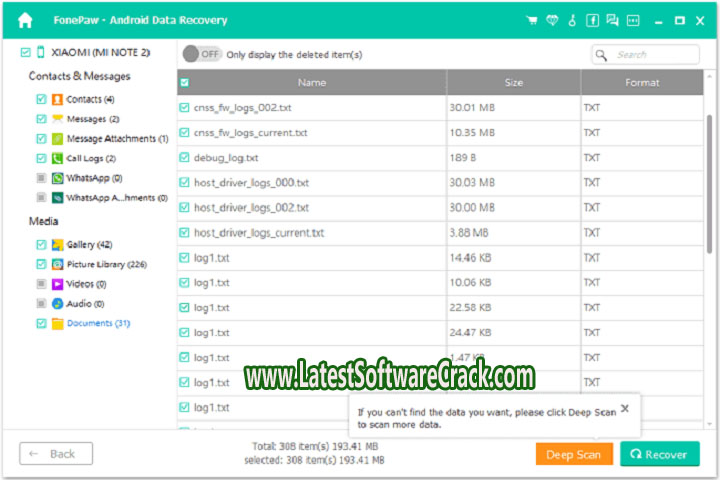
Task: Select Picture Library (226) category
Action: point(107,265)
